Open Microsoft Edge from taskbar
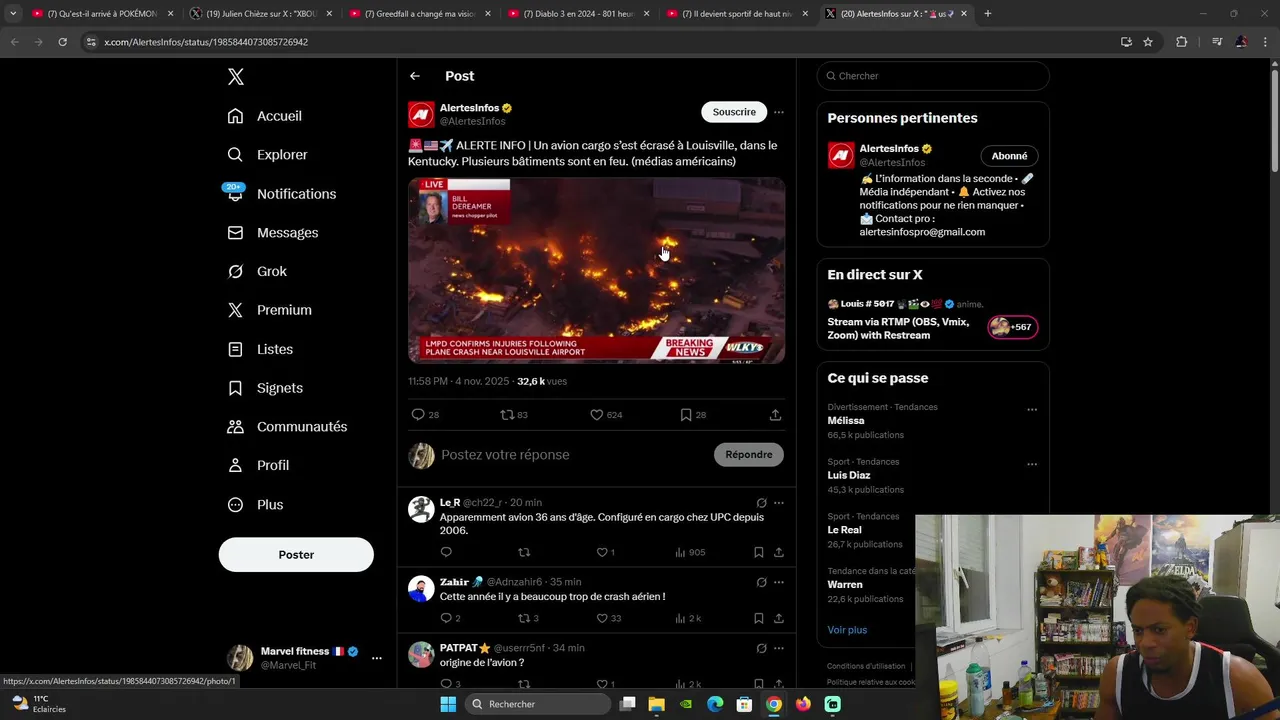The width and height of the screenshot is (1280, 720). pyautogui.click(x=715, y=704)
